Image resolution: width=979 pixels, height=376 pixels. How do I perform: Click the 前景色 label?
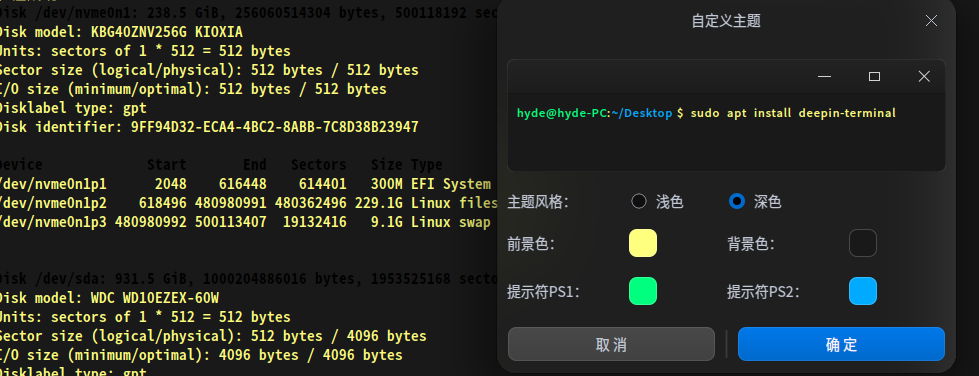click(531, 244)
